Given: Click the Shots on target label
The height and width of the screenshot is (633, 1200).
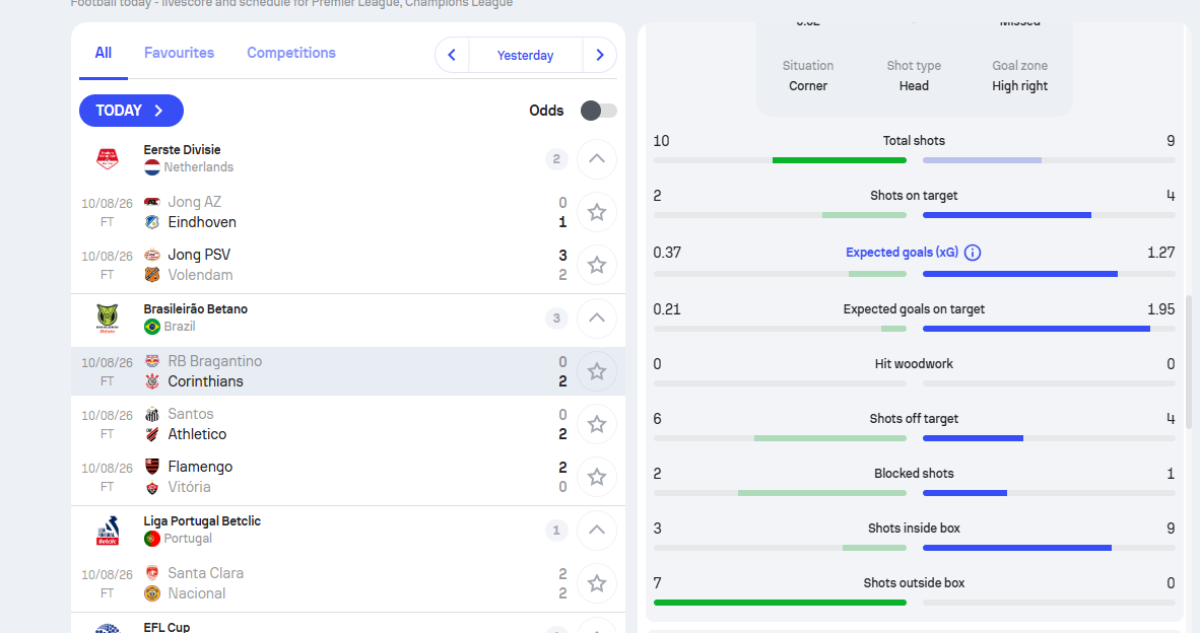Looking at the screenshot, I should tap(914, 196).
